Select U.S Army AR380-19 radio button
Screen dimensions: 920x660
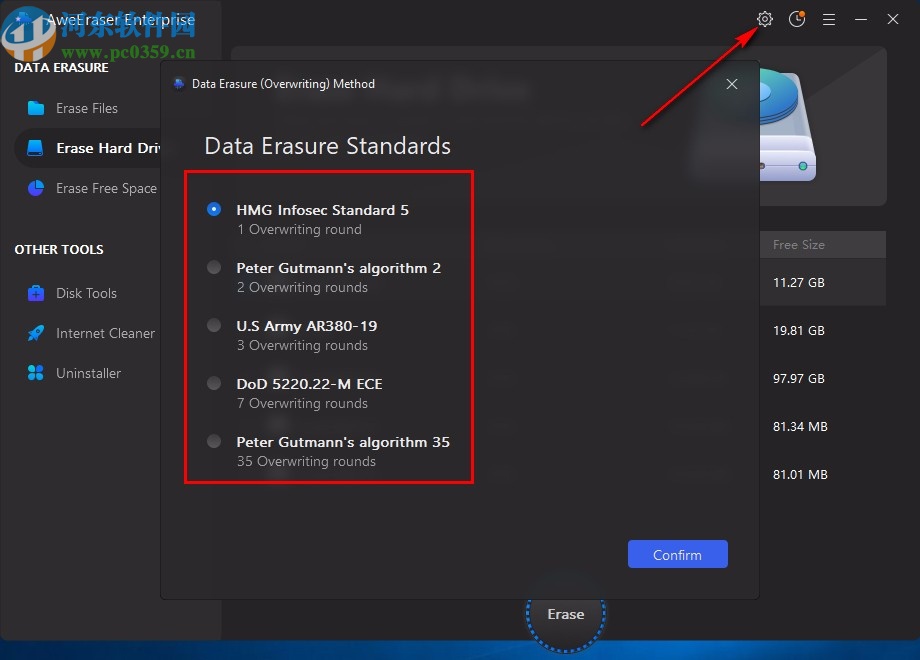point(214,325)
